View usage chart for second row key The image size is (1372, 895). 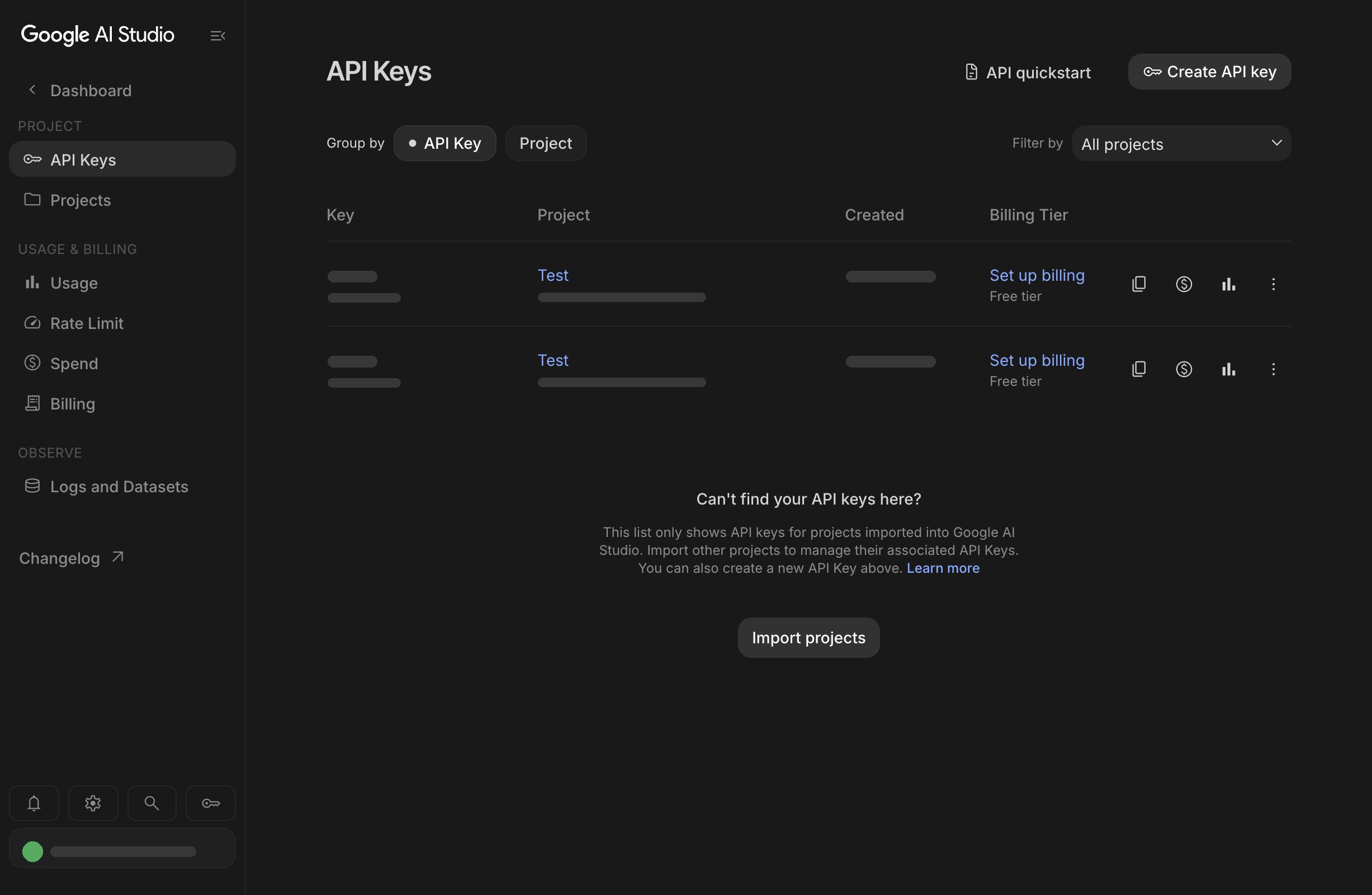tap(1228, 369)
